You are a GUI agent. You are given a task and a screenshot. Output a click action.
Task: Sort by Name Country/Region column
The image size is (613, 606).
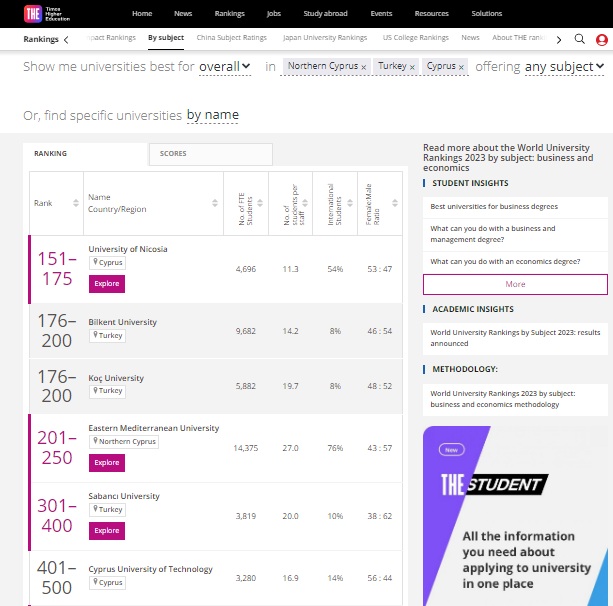click(x=214, y=203)
